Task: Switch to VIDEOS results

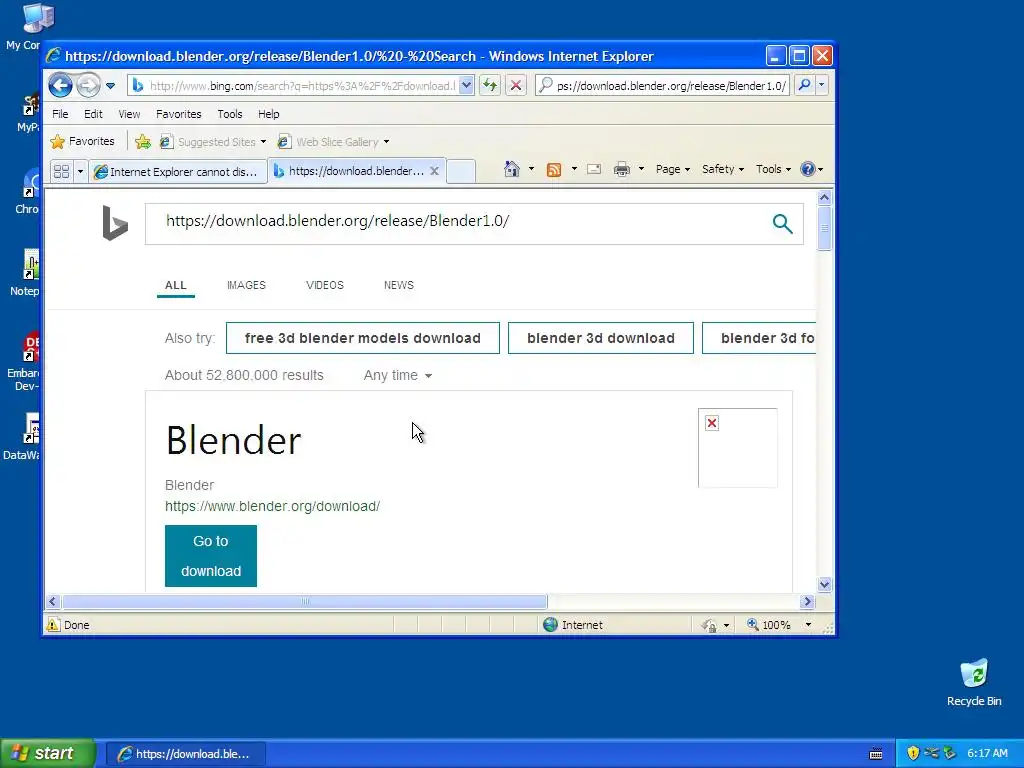Action: 325,285
